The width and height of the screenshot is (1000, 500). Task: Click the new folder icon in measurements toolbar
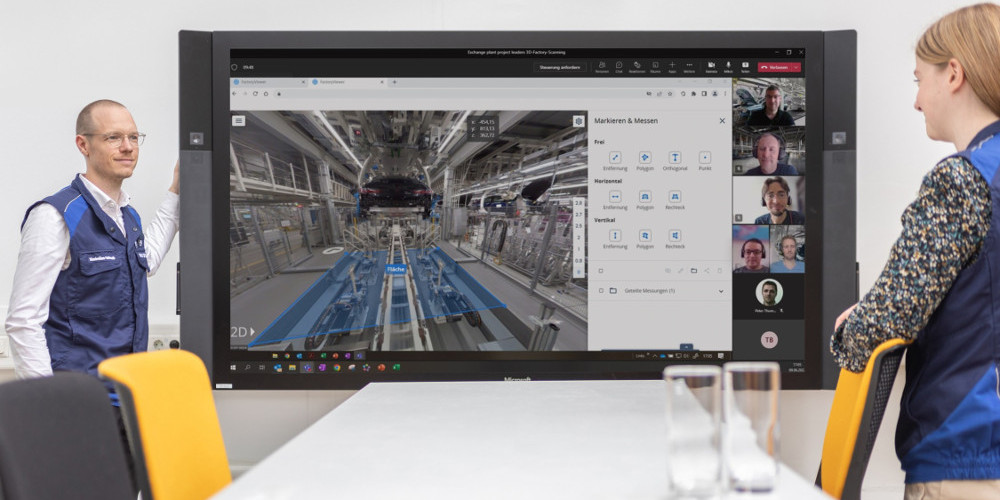click(x=694, y=270)
